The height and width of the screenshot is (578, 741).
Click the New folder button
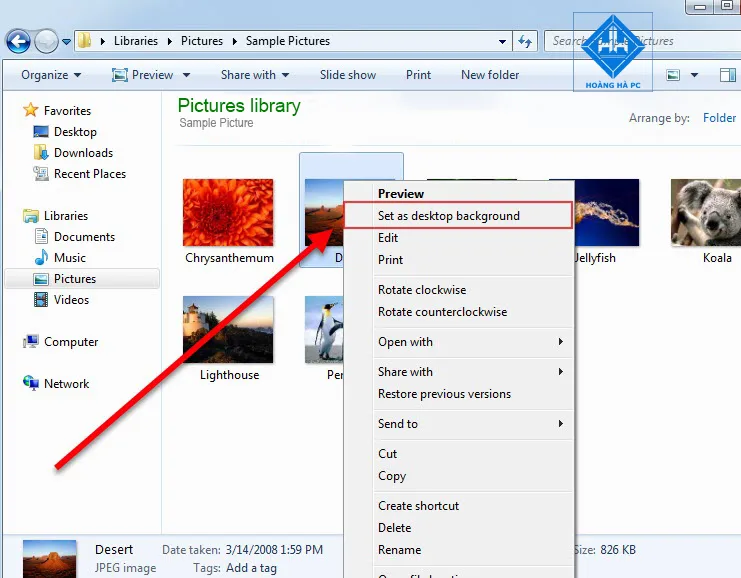(490, 75)
